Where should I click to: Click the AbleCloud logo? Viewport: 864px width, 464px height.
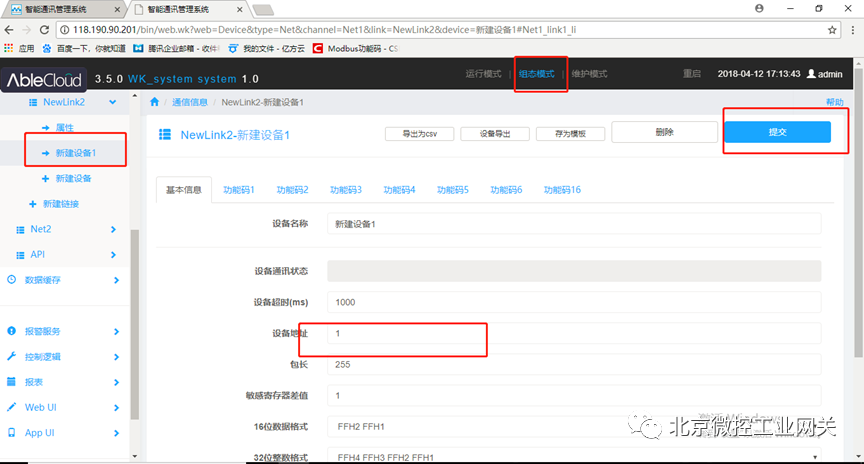(45, 79)
